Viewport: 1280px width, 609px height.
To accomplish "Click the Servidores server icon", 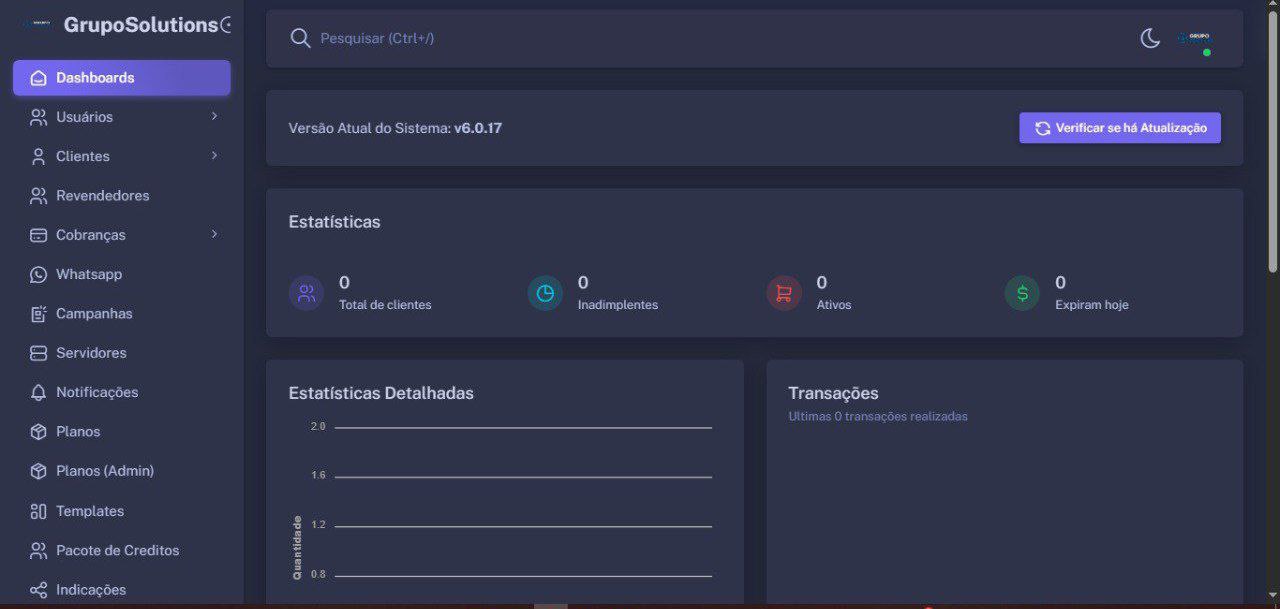I will click(x=39, y=353).
